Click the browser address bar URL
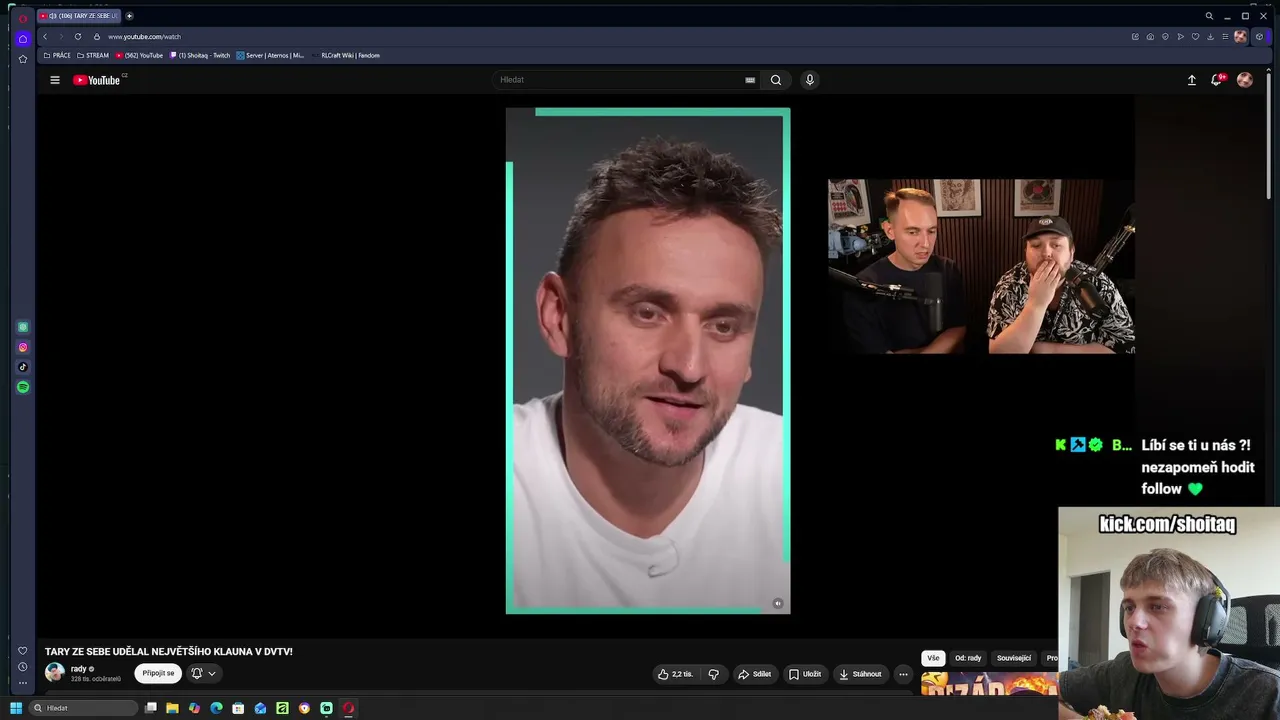 (x=145, y=37)
